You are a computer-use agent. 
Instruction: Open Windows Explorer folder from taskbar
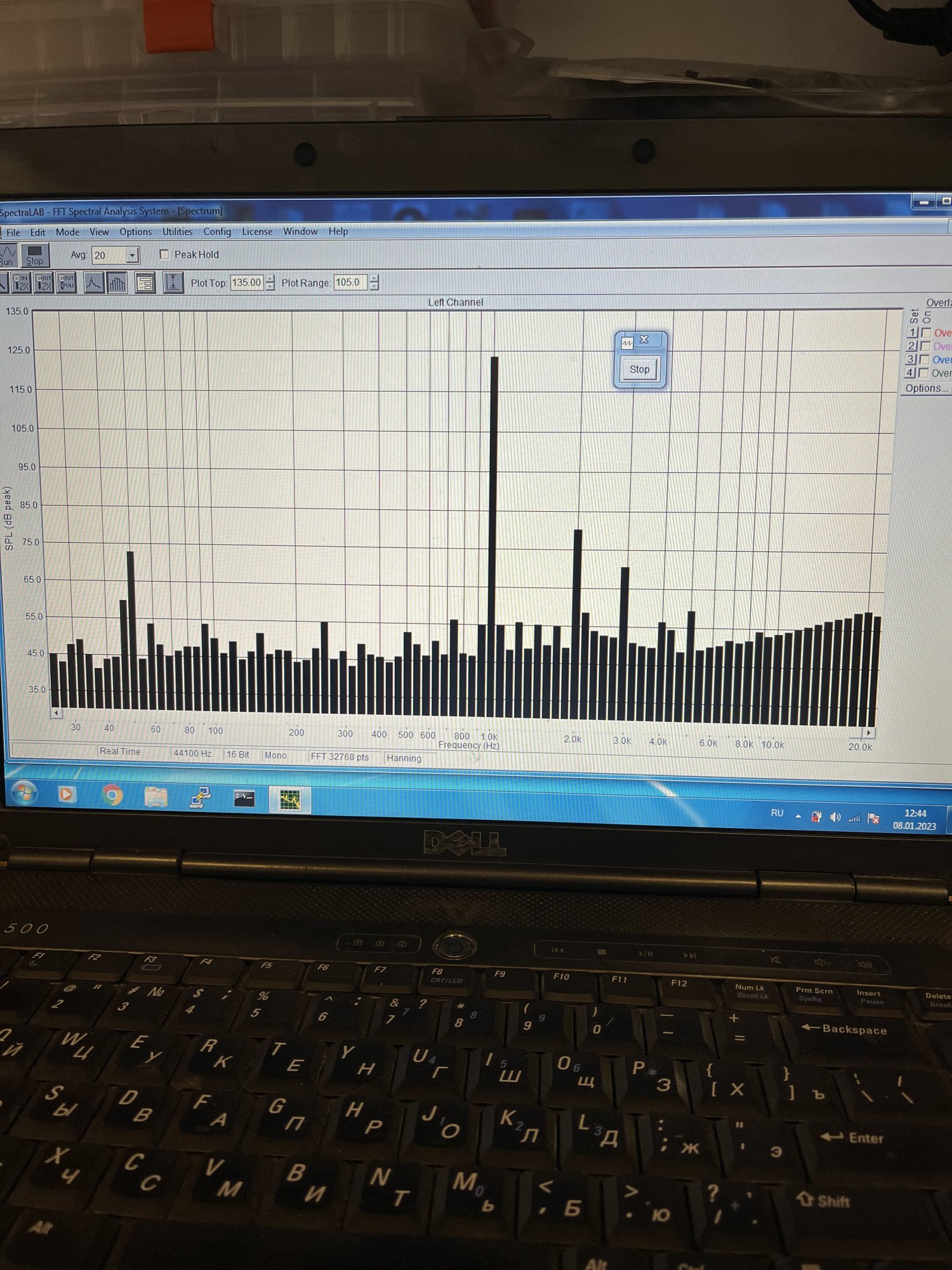pos(155,796)
